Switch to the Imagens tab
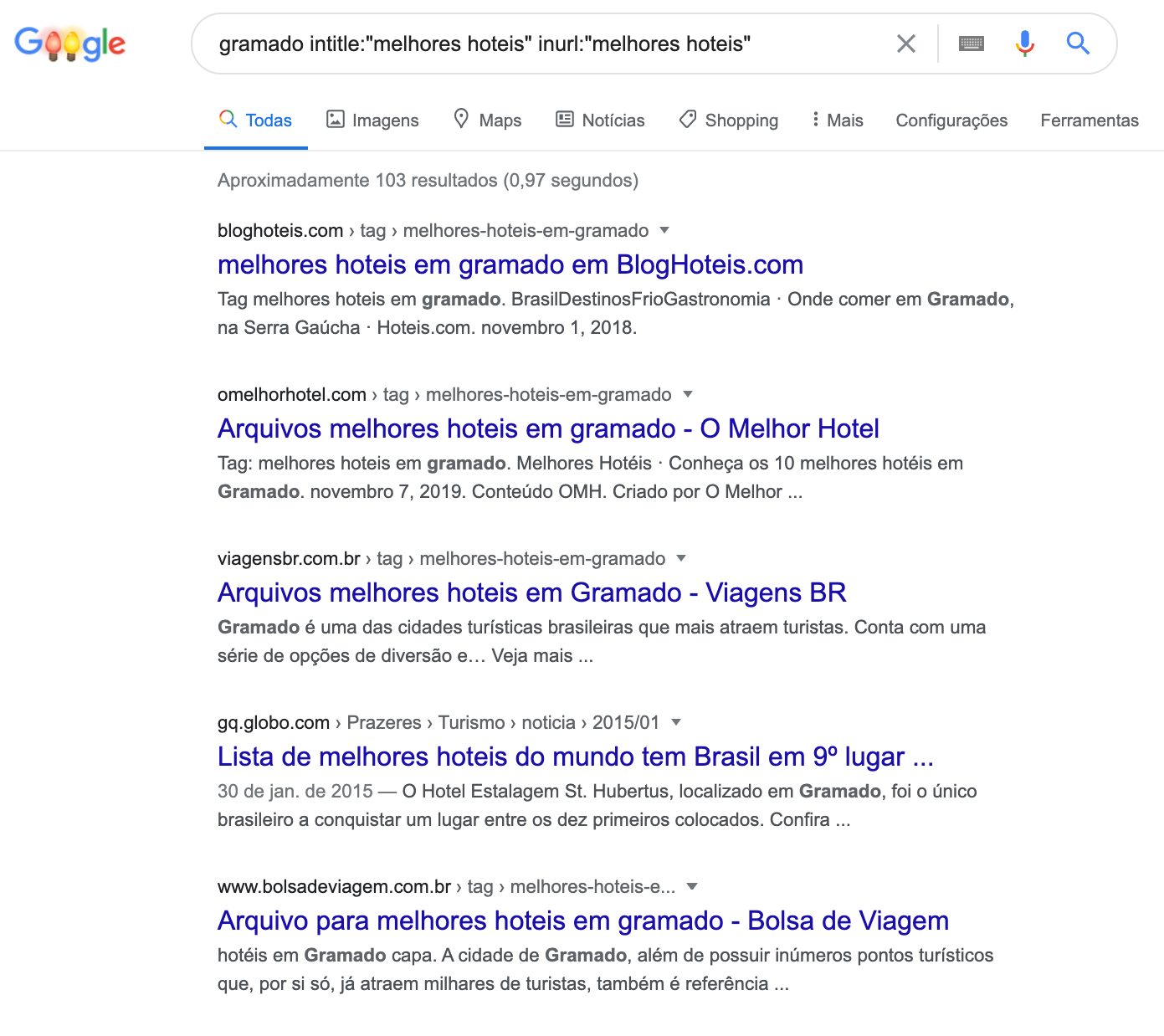This screenshot has height=1036, width=1164. click(x=372, y=121)
